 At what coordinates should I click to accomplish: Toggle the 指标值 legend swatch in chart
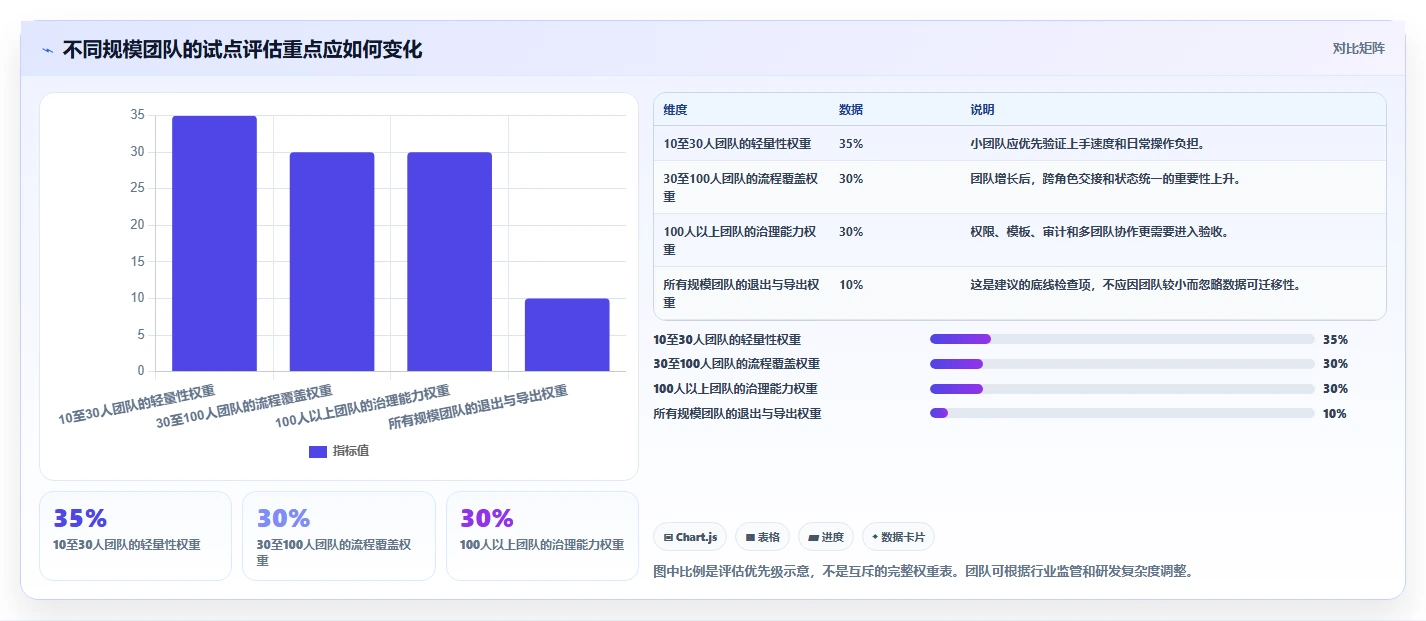318,451
